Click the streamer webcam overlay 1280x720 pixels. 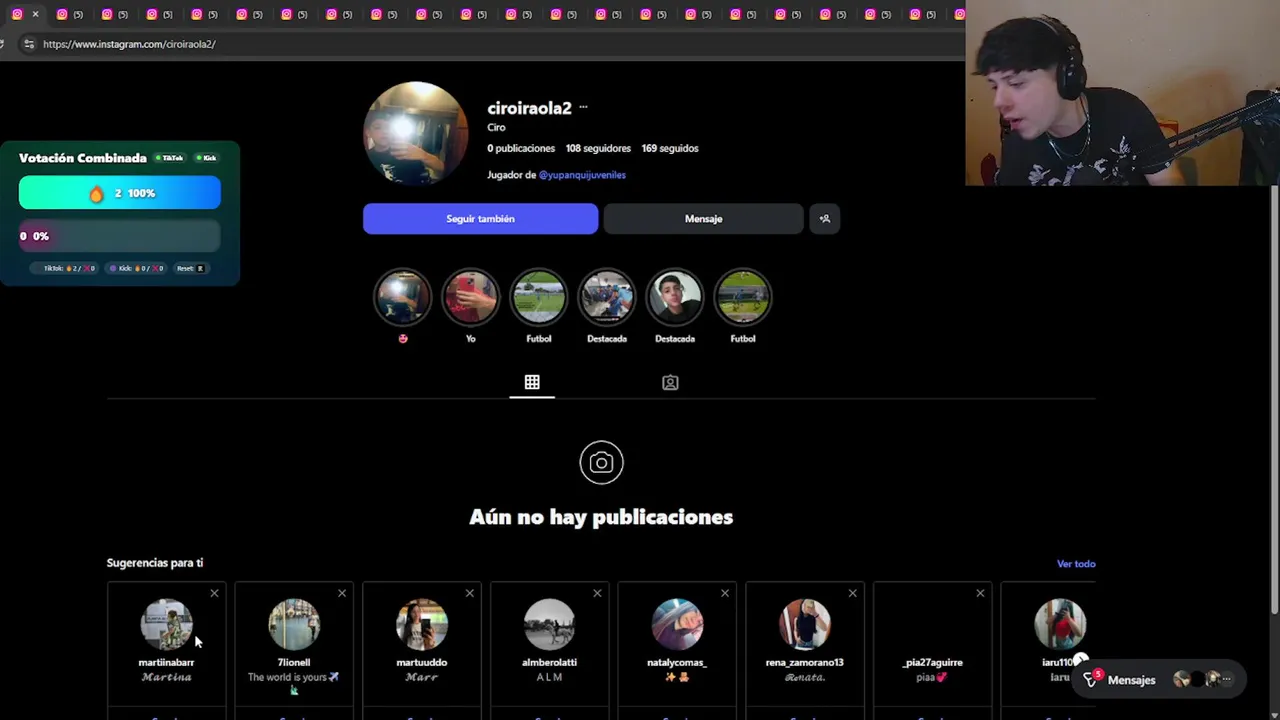(1122, 93)
